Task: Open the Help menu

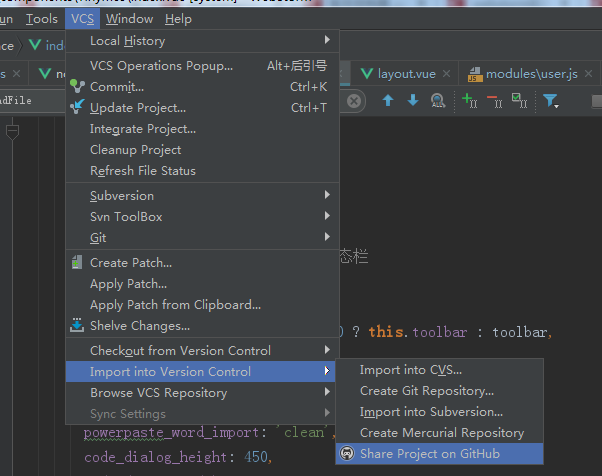Action: point(178,19)
